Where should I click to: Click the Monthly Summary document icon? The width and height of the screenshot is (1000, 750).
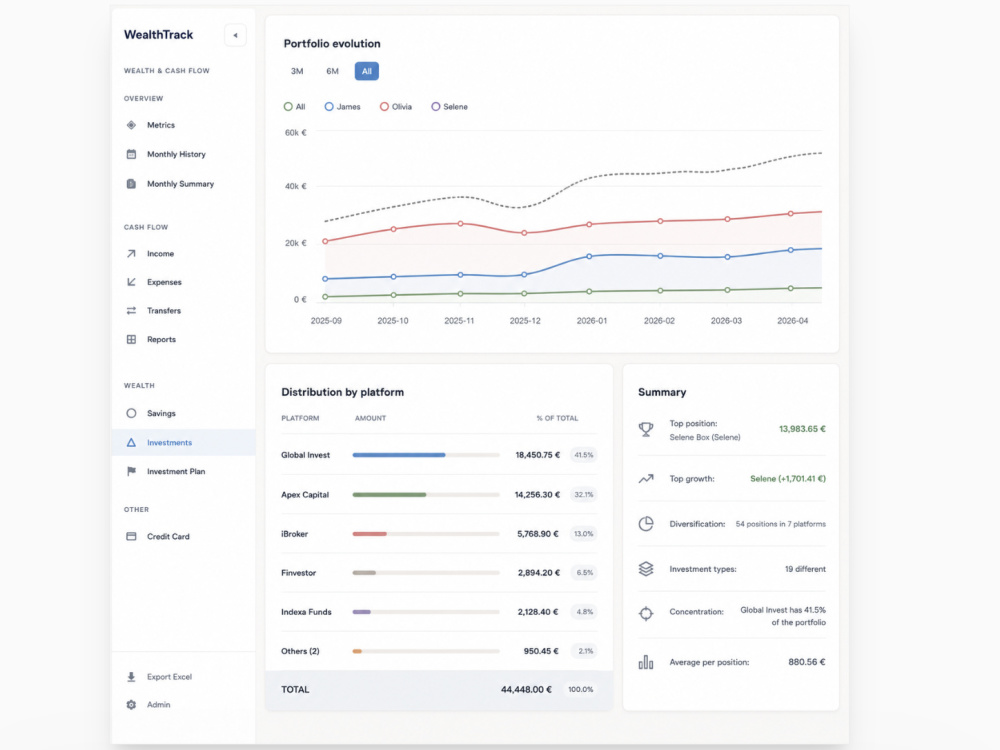tap(131, 184)
